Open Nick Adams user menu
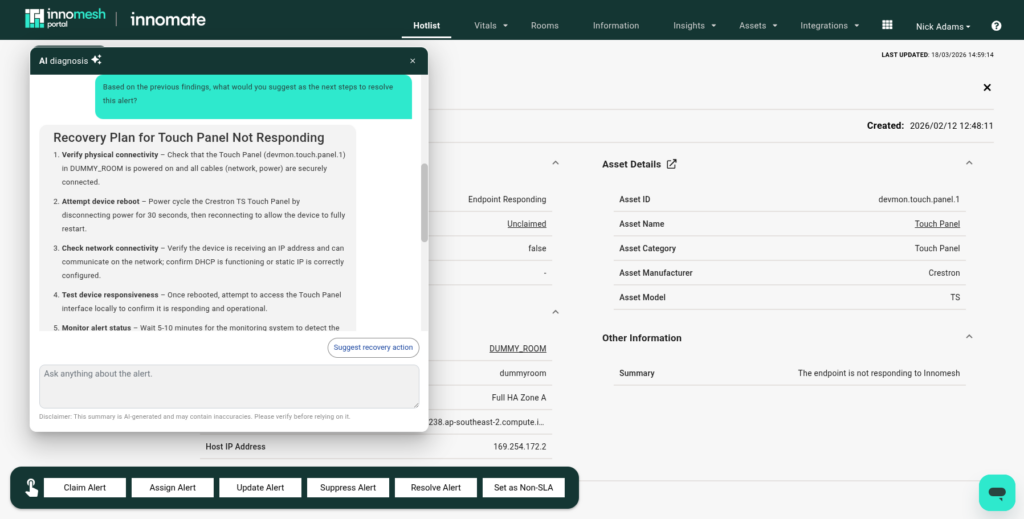Viewport: 1024px width, 519px height. pos(942,26)
